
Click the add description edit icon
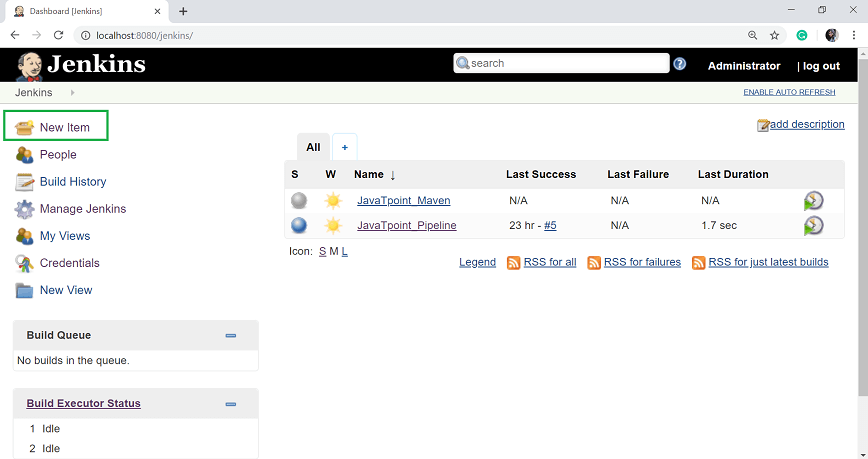[763, 126]
